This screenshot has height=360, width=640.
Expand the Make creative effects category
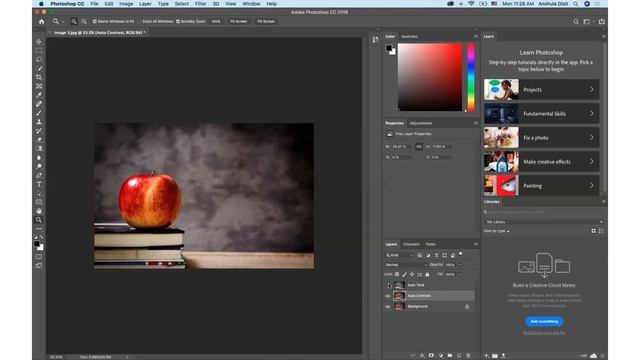point(541,162)
